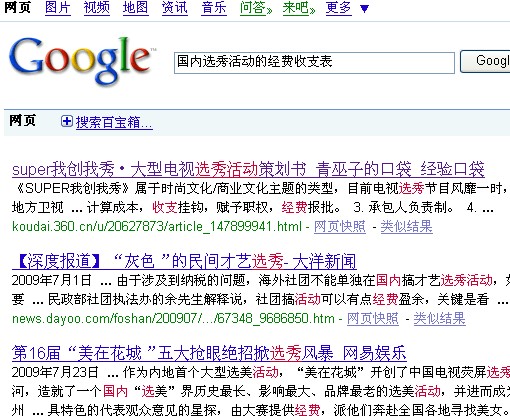
Task: Open result '第16届美在花城五大抢眼绝招'
Action: pos(209,353)
